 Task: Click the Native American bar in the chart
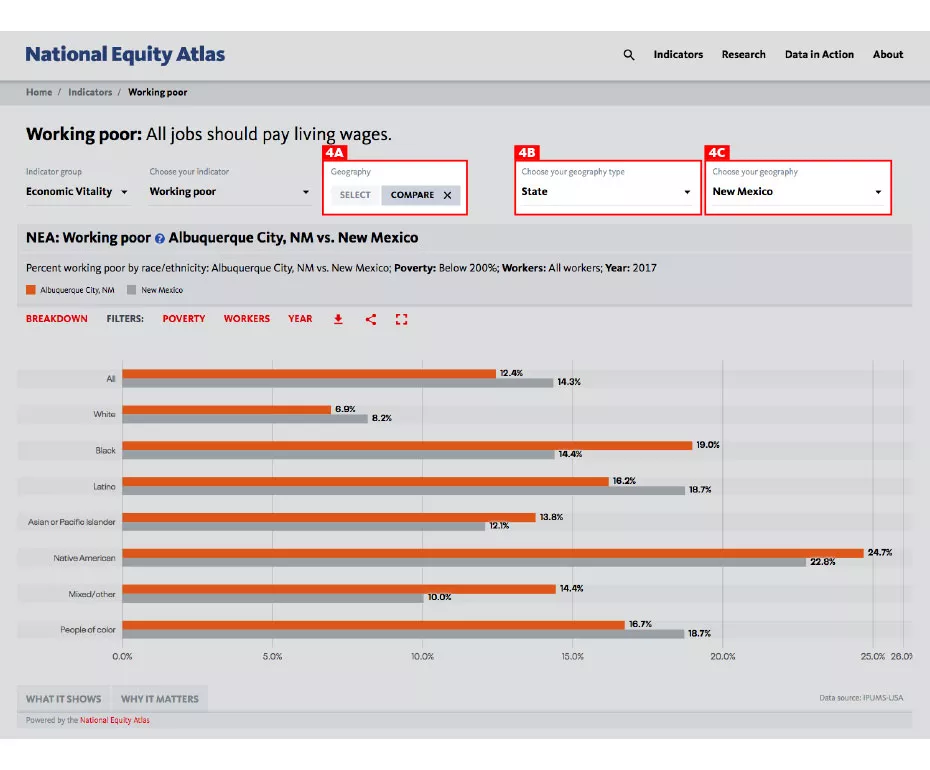pos(500,550)
